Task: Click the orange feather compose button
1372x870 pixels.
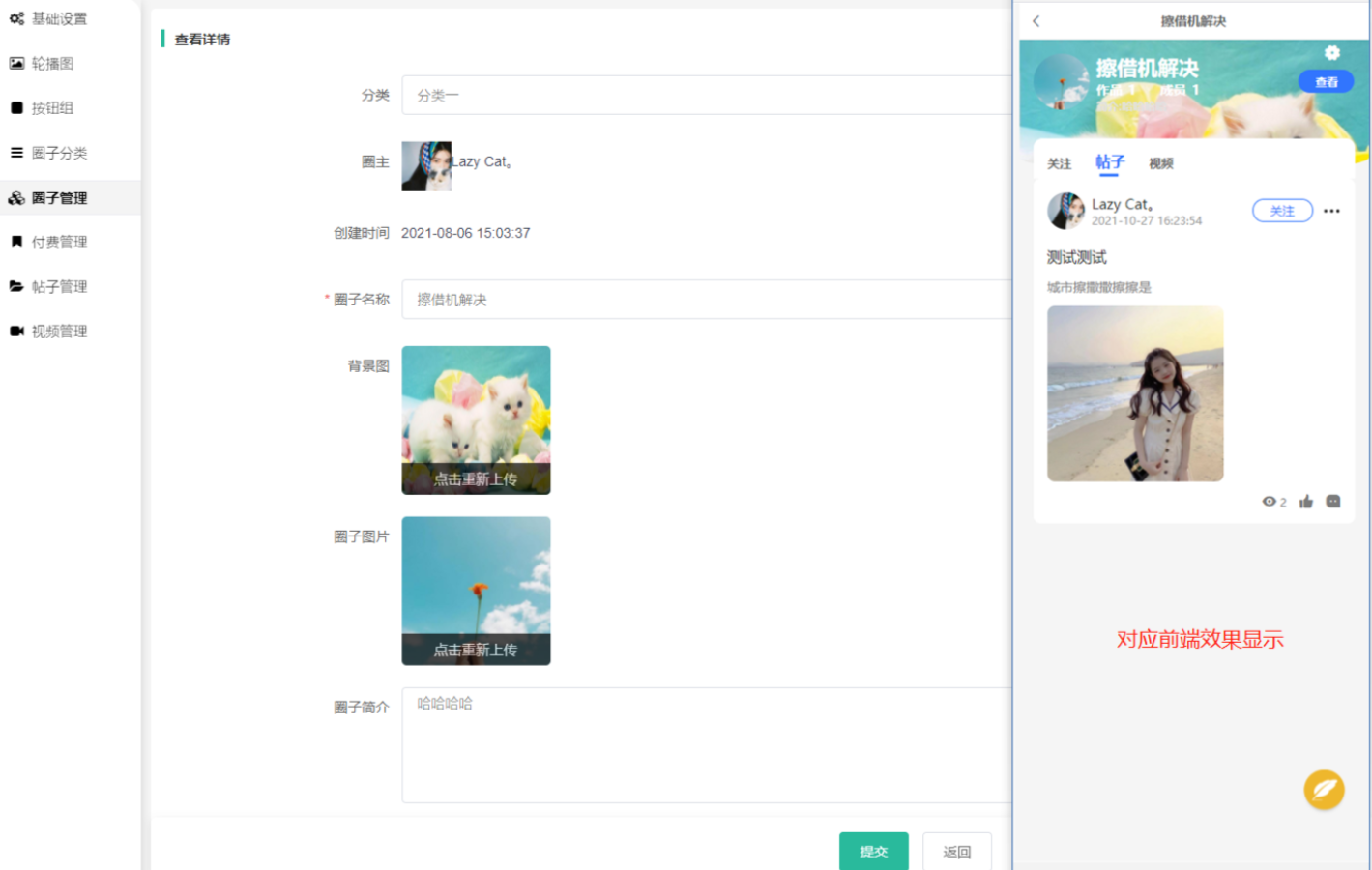Action: [x=1324, y=790]
